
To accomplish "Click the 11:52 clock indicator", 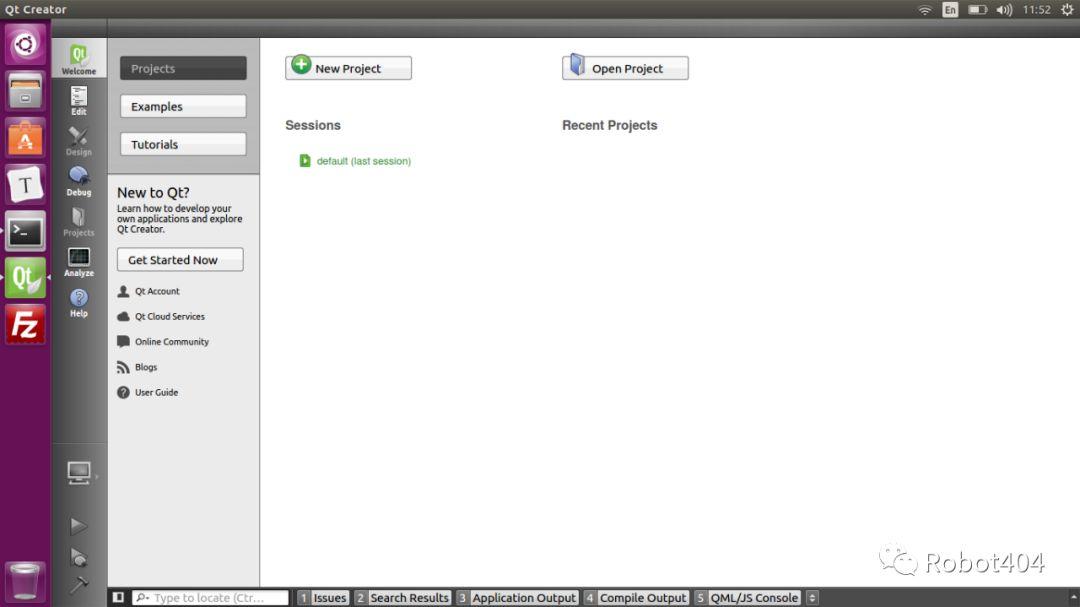I will [x=1037, y=10].
